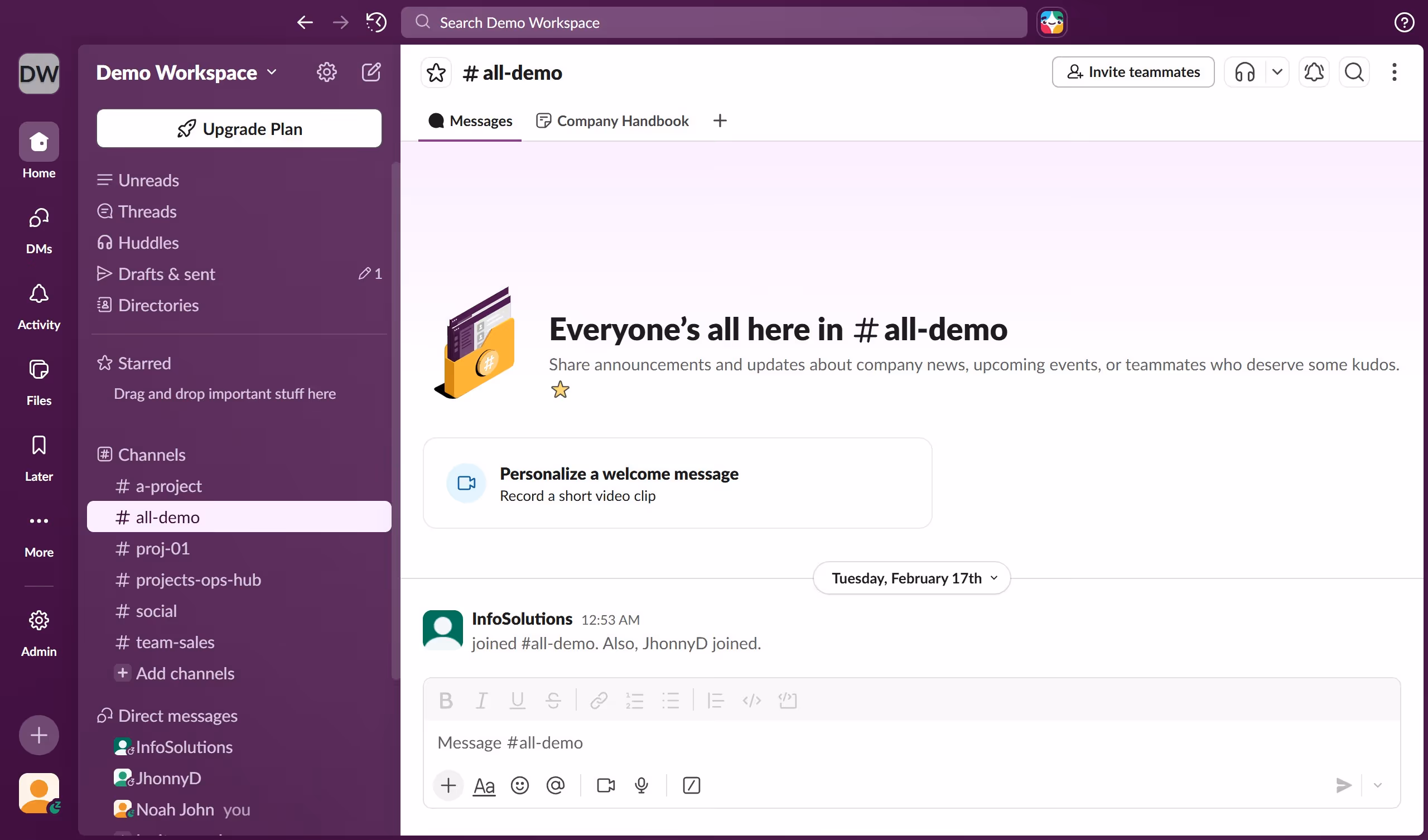Go forward with the right arrow
This screenshot has height=840, width=1428.
tap(341, 22)
